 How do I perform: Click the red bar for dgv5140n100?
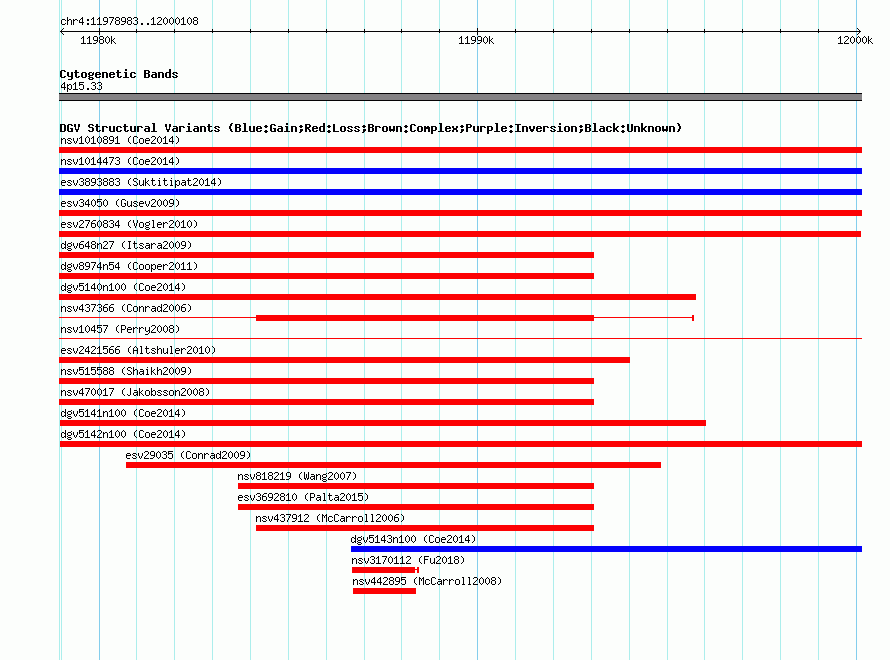tap(377, 297)
